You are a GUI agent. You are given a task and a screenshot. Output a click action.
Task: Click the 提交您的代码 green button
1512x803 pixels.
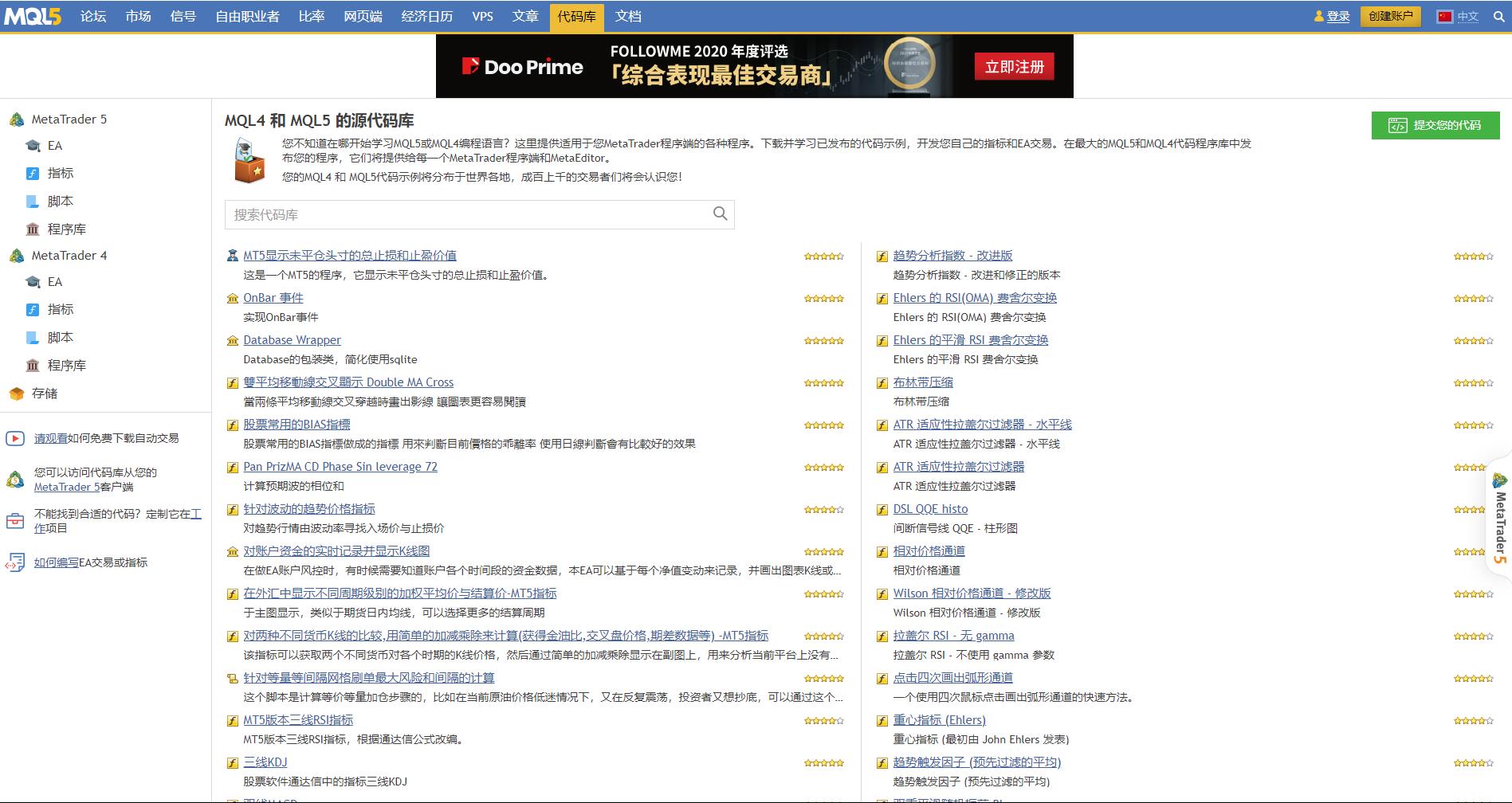click(x=1435, y=125)
